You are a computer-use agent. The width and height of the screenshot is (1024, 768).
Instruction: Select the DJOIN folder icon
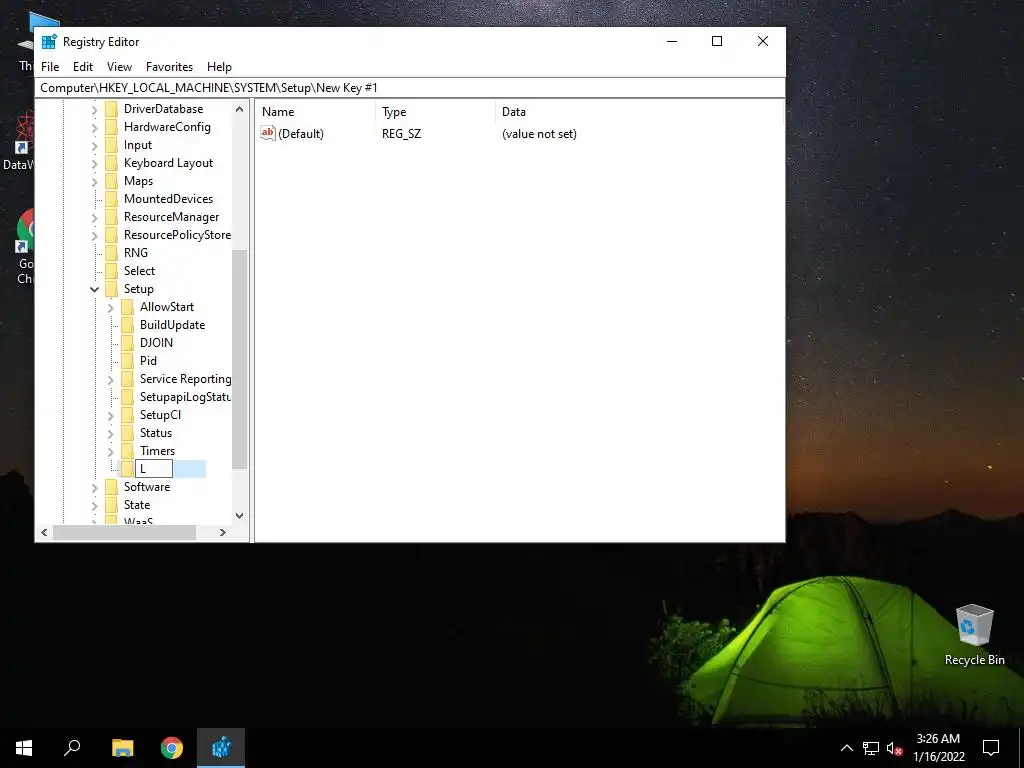pyautogui.click(x=127, y=342)
